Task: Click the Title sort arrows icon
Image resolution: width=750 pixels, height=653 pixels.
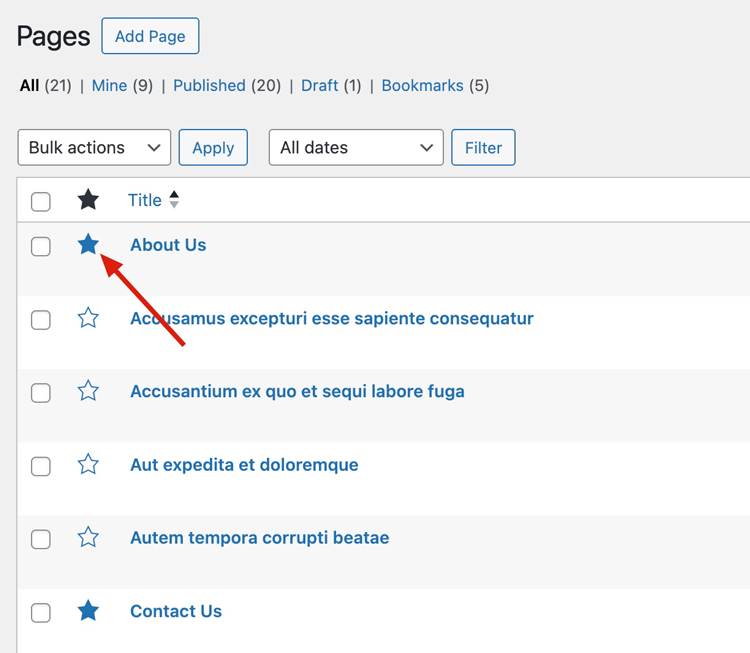Action: pos(174,200)
